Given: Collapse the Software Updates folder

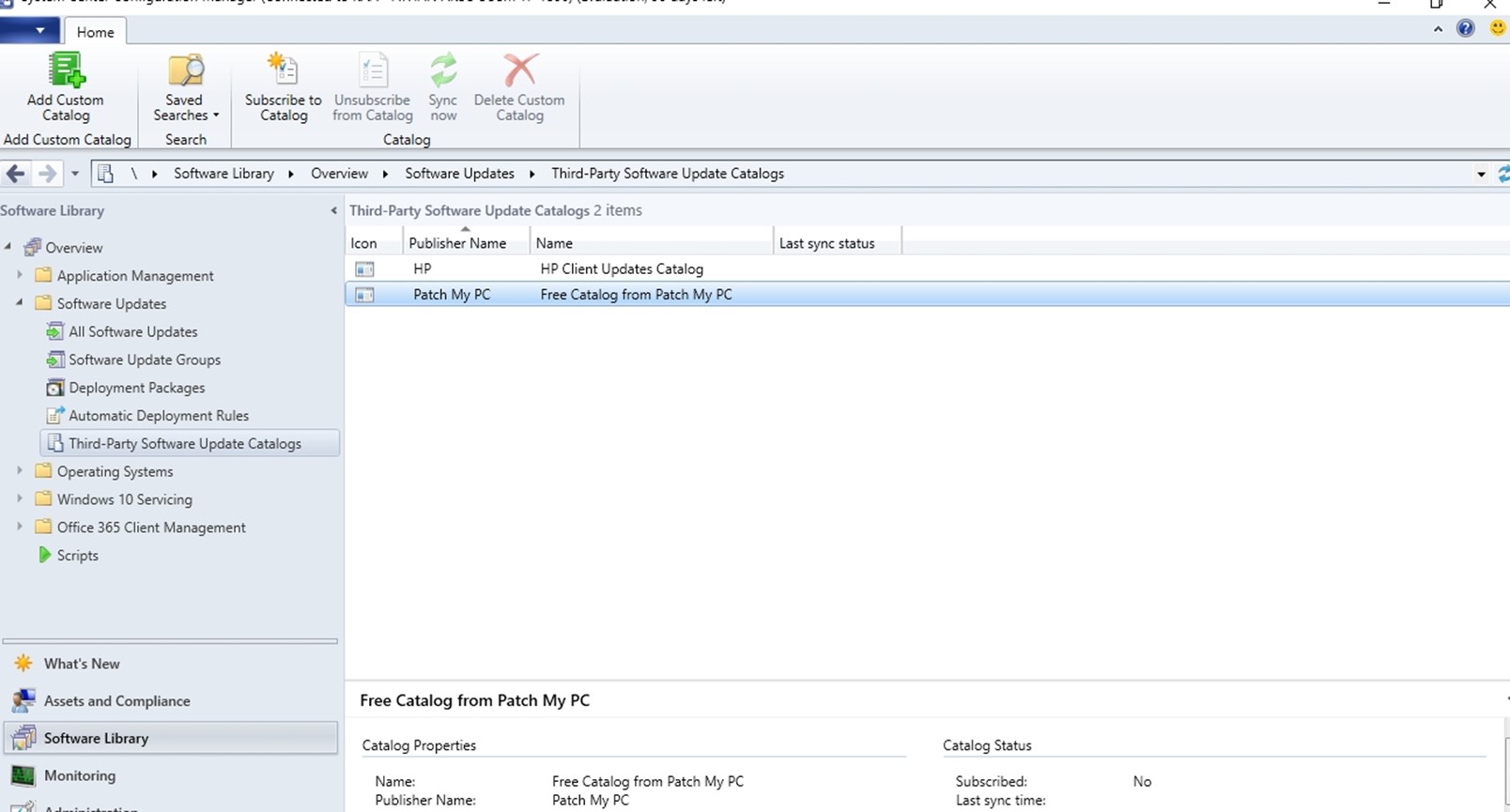Looking at the screenshot, I should pos(20,303).
